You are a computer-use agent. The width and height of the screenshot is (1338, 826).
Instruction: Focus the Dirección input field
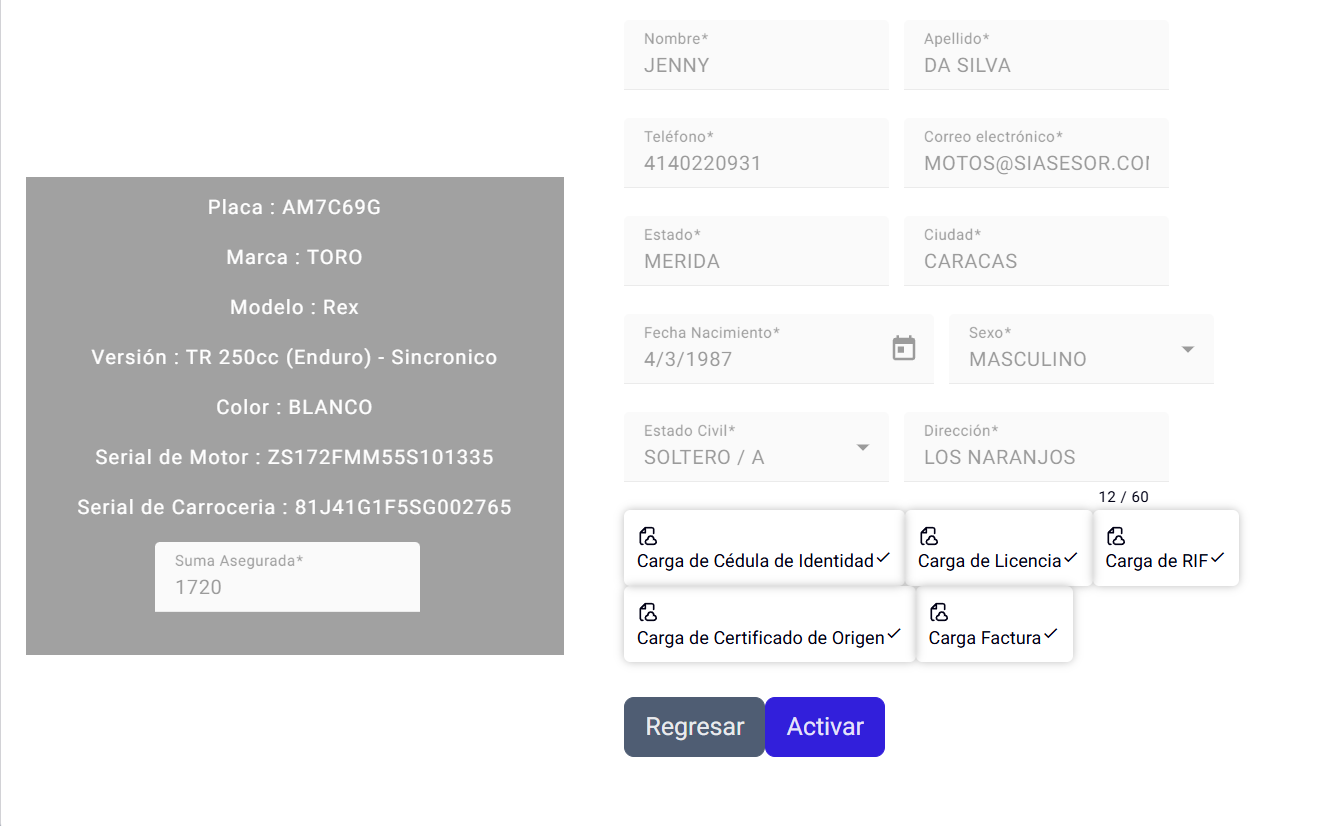coord(1036,457)
